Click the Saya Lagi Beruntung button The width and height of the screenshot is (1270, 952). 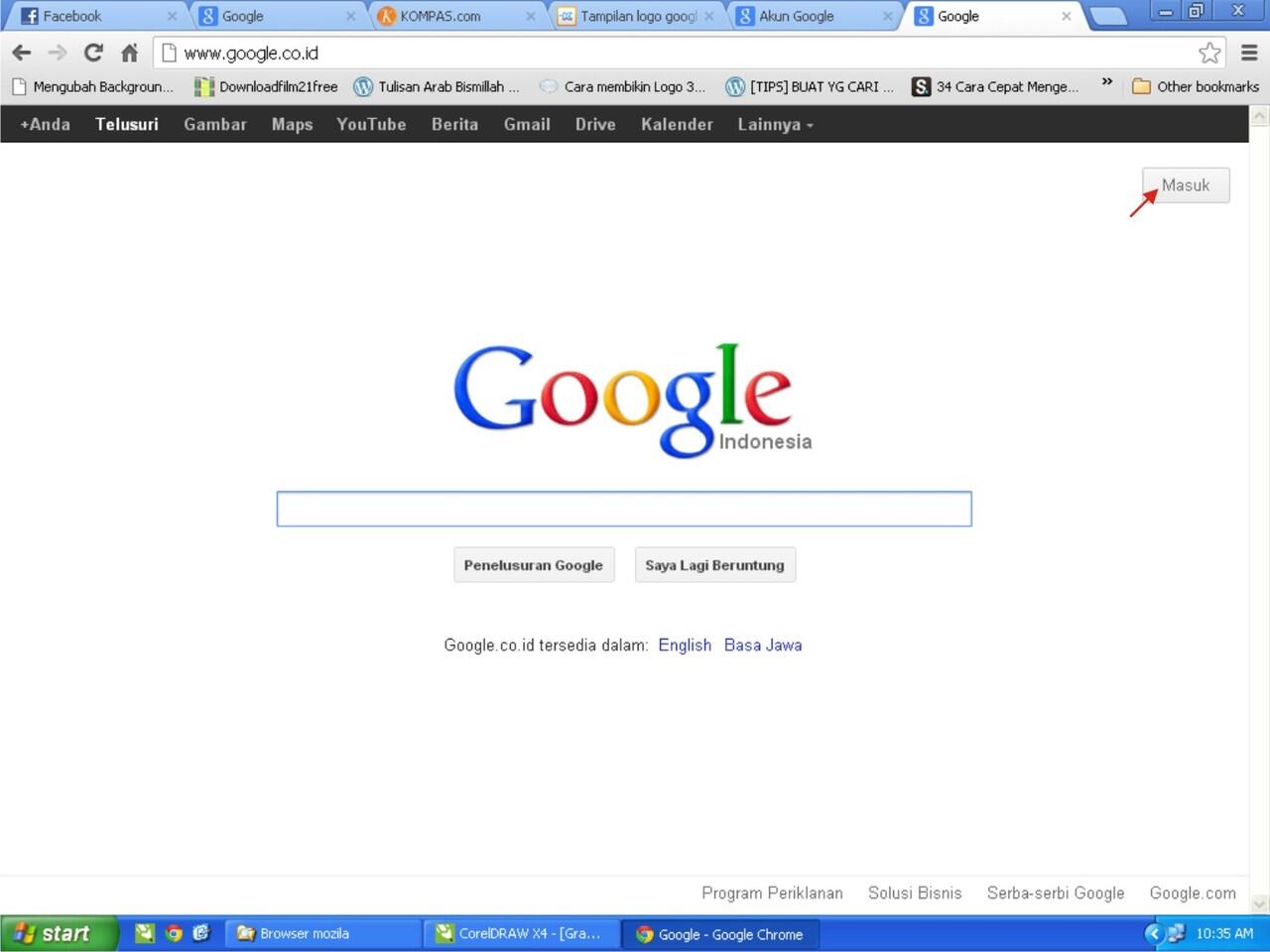(715, 565)
